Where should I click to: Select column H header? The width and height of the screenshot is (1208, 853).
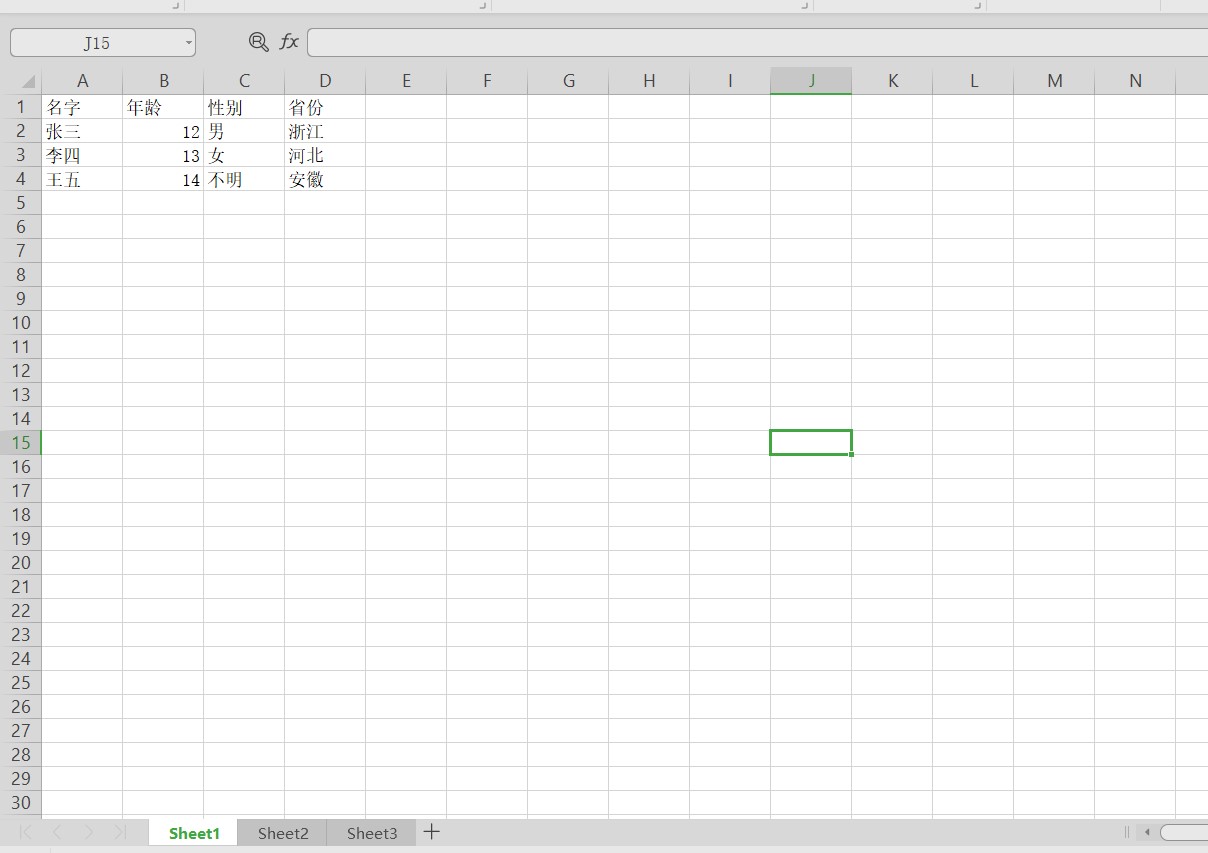click(x=649, y=81)
